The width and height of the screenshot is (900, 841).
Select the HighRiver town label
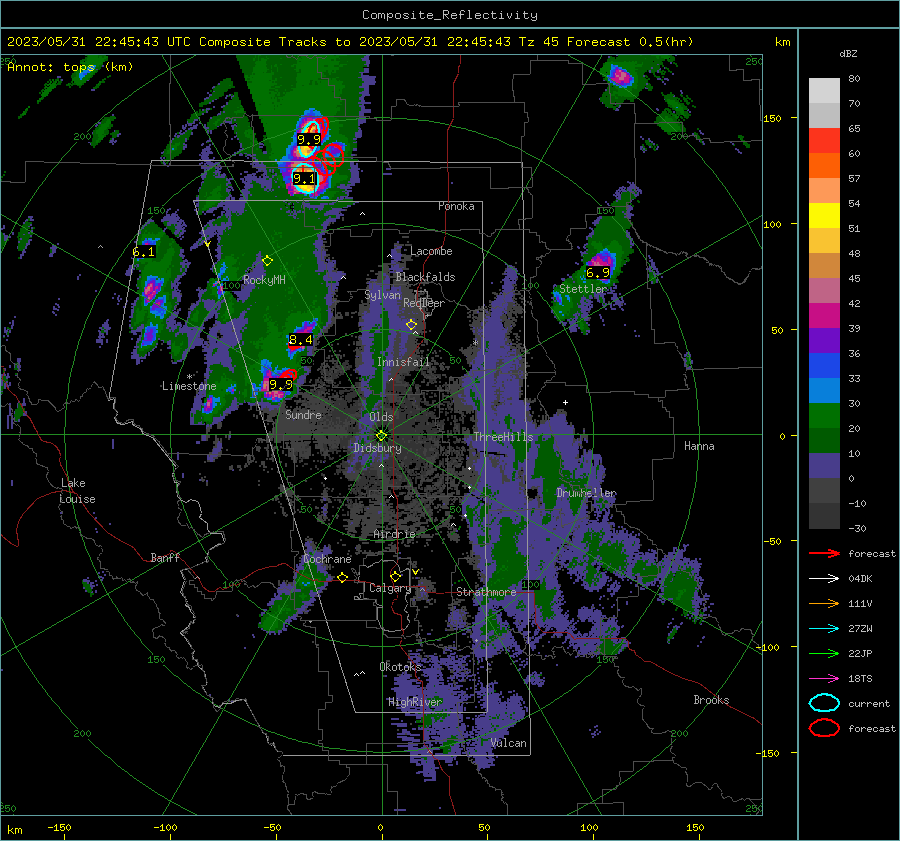[415, 702]
